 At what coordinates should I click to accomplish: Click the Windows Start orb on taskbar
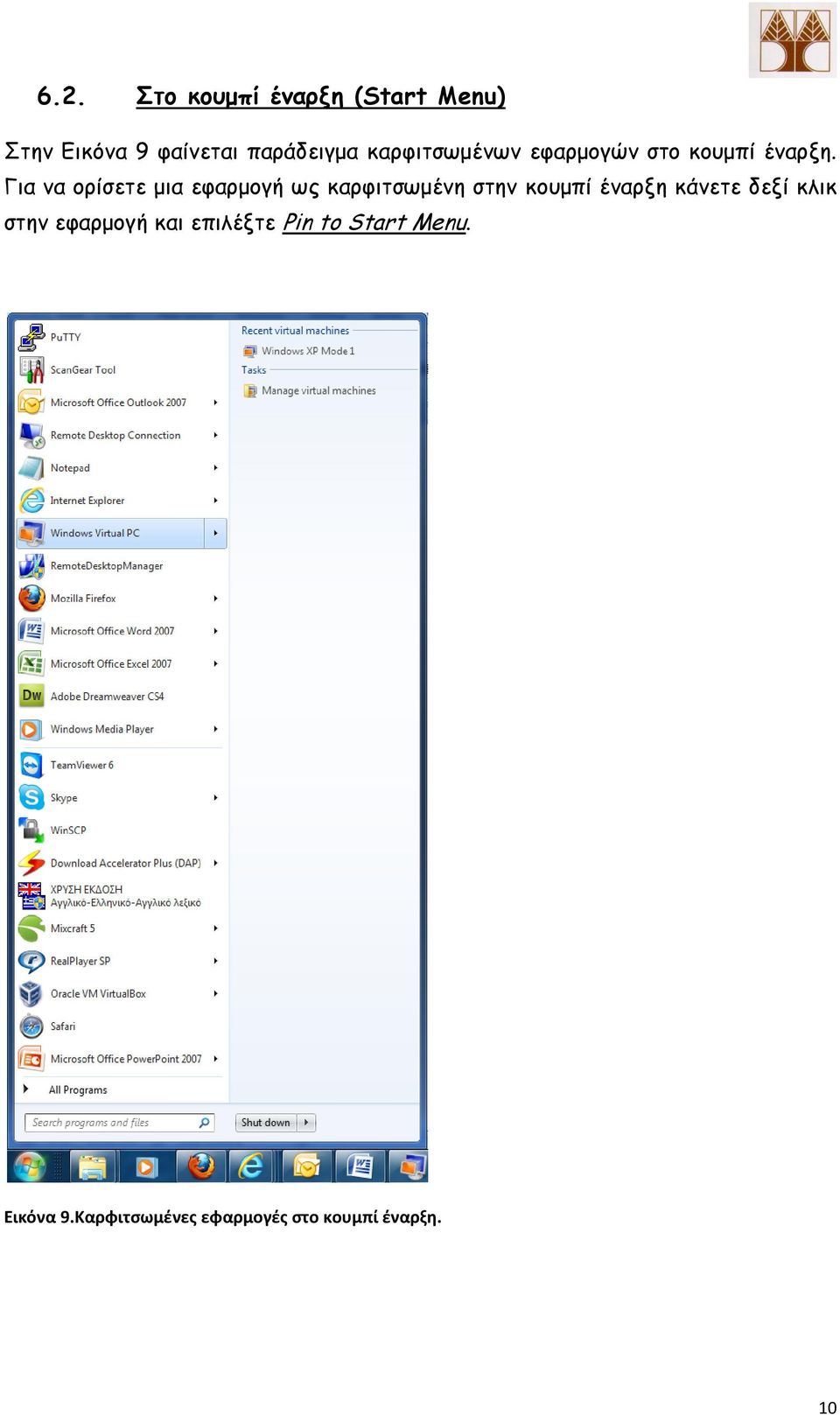[x=30, y=1166]
